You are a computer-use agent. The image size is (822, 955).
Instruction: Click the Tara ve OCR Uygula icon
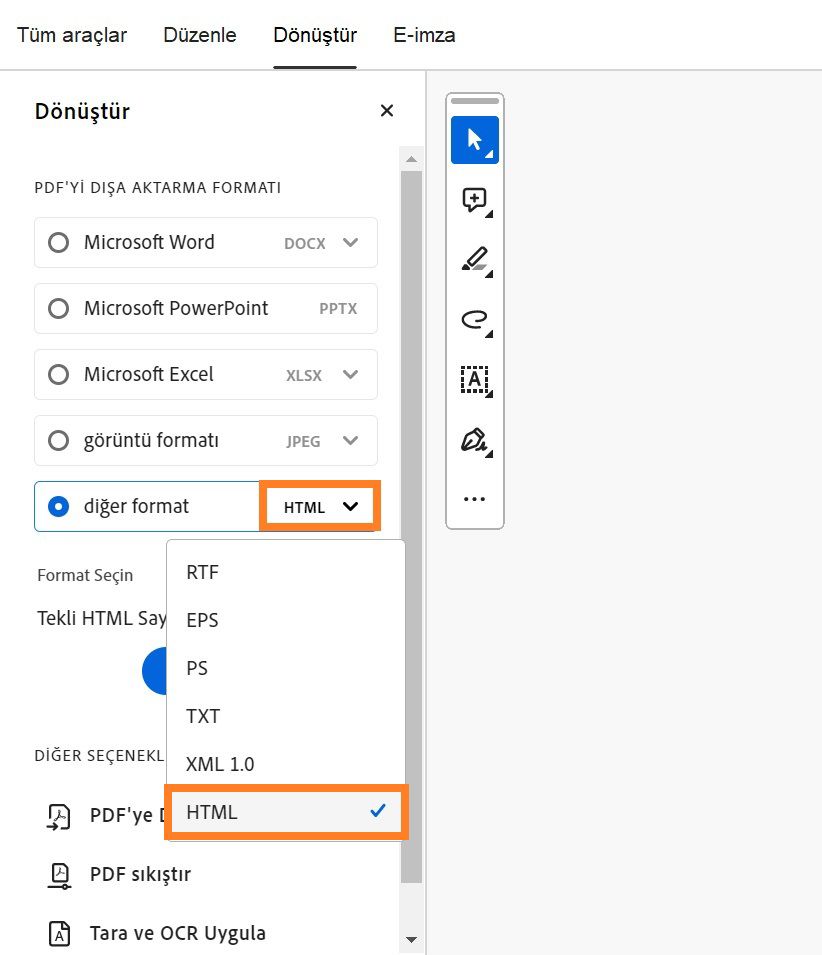(x=60, y=932)
